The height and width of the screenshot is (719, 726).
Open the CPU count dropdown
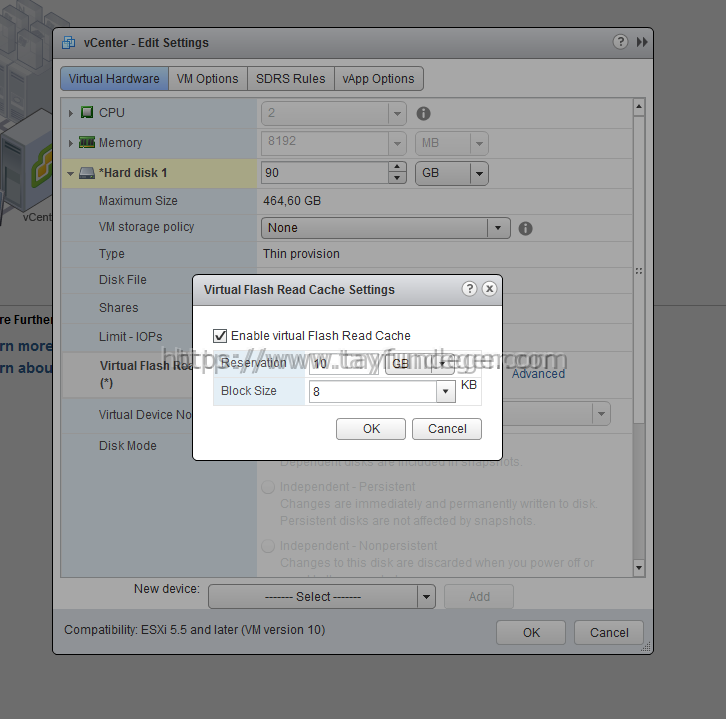click(x=397, y=113)
